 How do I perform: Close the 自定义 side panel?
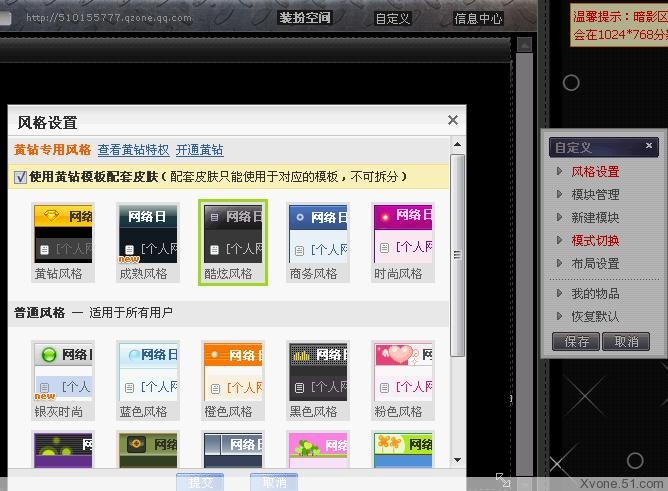click(x=649, y=145)
